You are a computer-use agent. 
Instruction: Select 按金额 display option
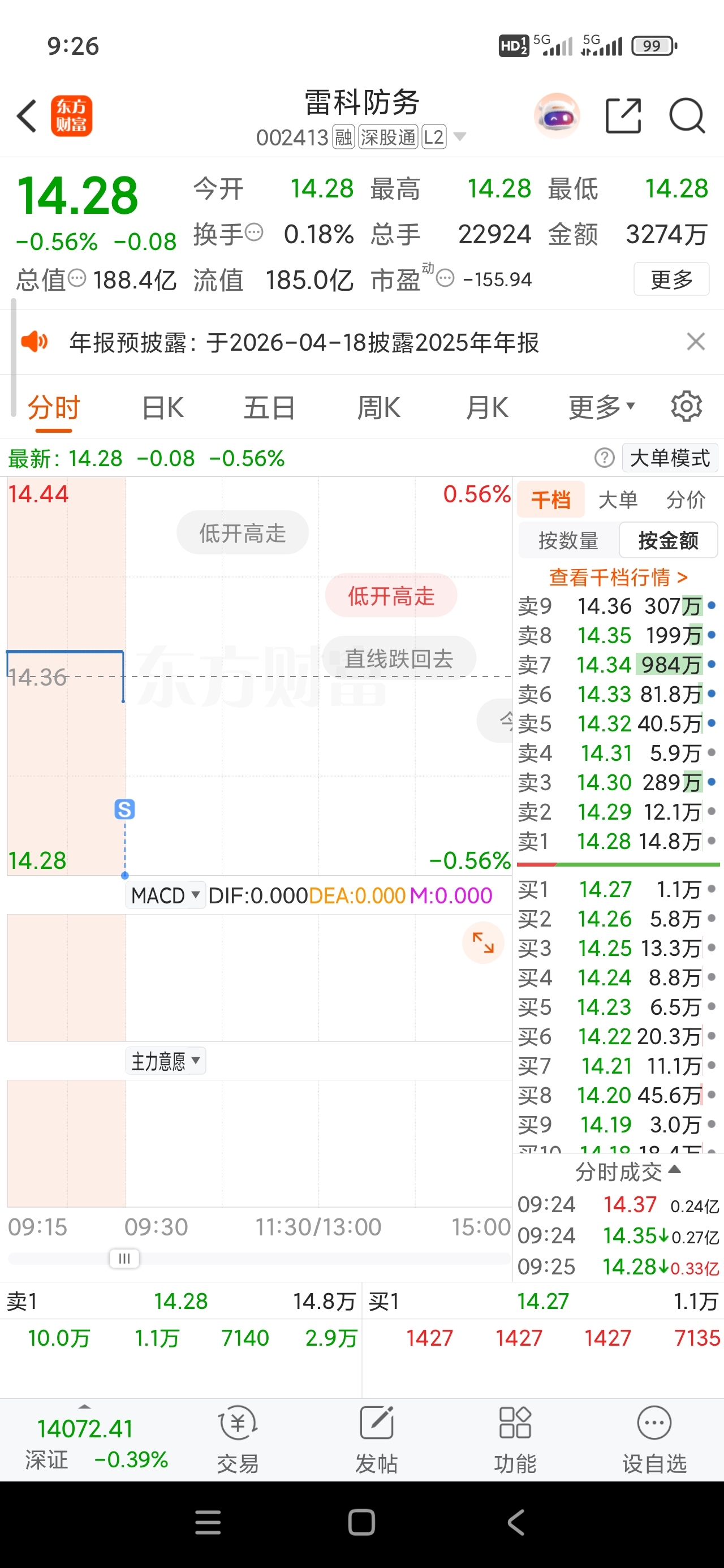tap(668, 540)
